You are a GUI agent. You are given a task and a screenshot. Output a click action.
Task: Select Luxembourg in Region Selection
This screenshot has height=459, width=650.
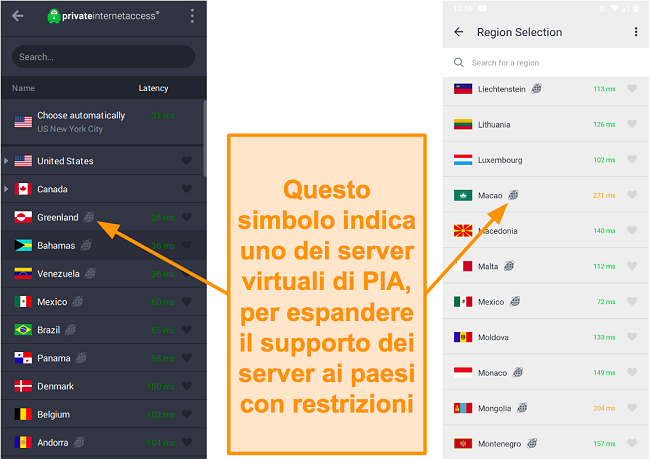click(x=546, y=160)
